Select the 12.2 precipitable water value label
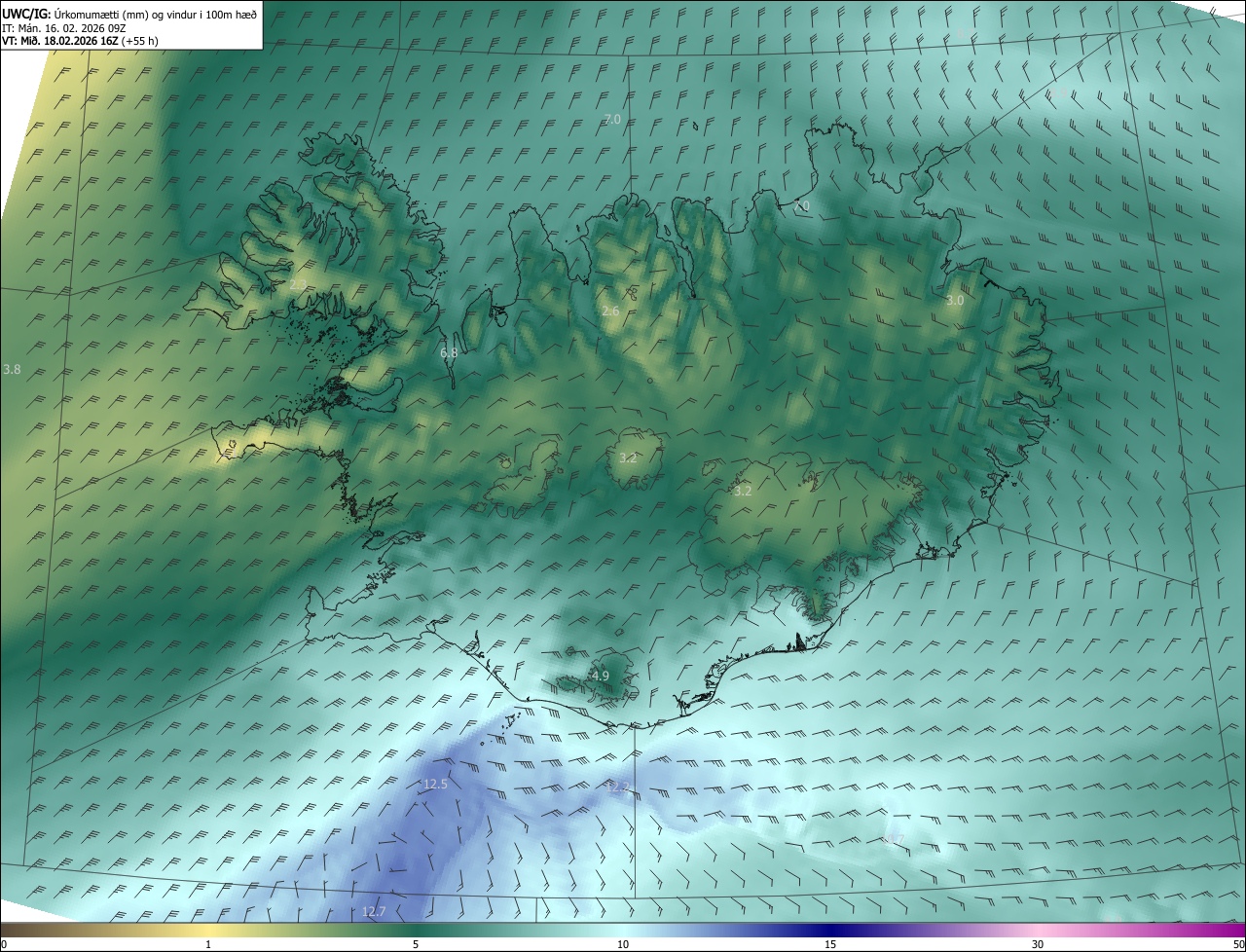 pyautogui.click(x=618, y=787)
